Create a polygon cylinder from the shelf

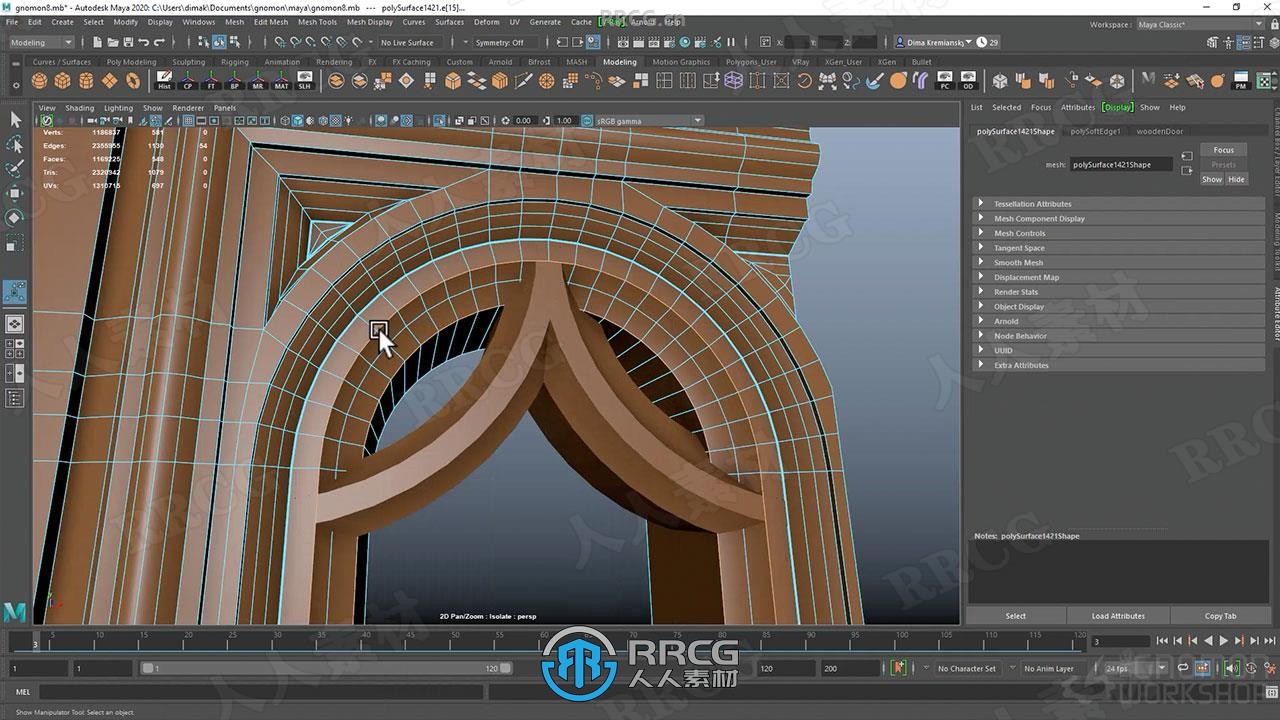pos(86,81)
